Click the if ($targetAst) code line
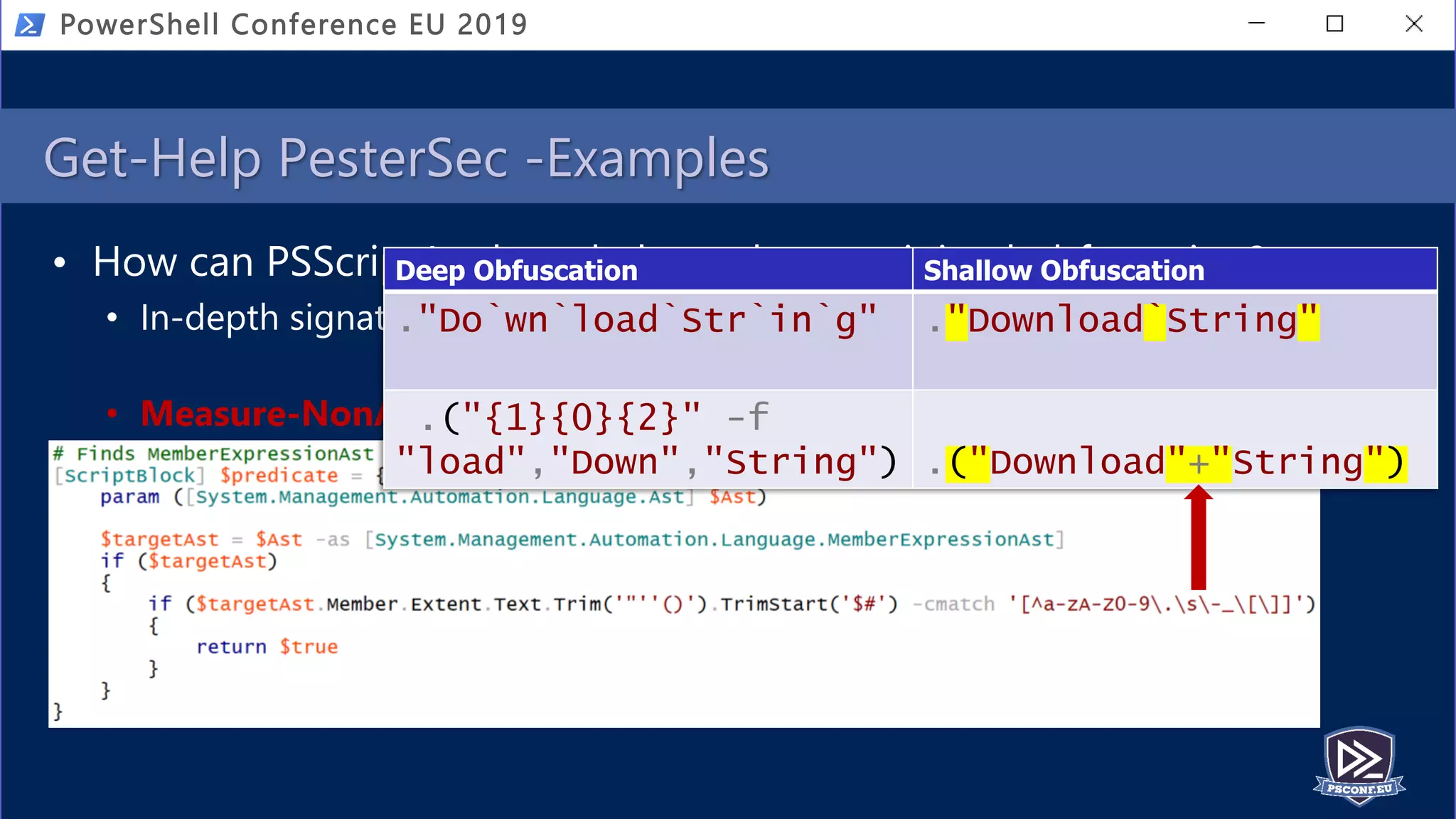 pos(188,561)
